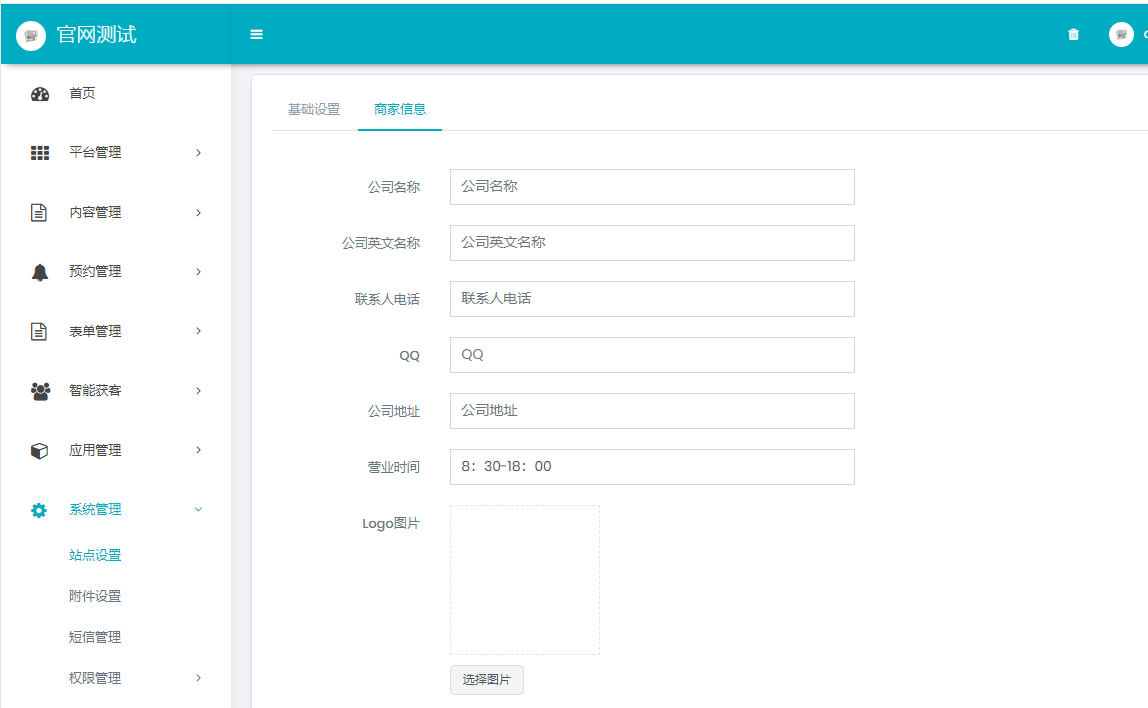Viewport: 1148px width, 708px height.
Task: Click the 公司名称 input field
Action: (652, 187)
